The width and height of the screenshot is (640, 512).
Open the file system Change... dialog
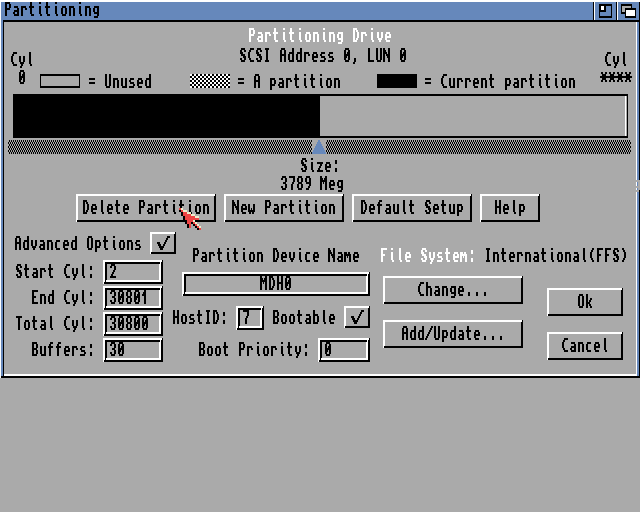[x=452, y=290]
